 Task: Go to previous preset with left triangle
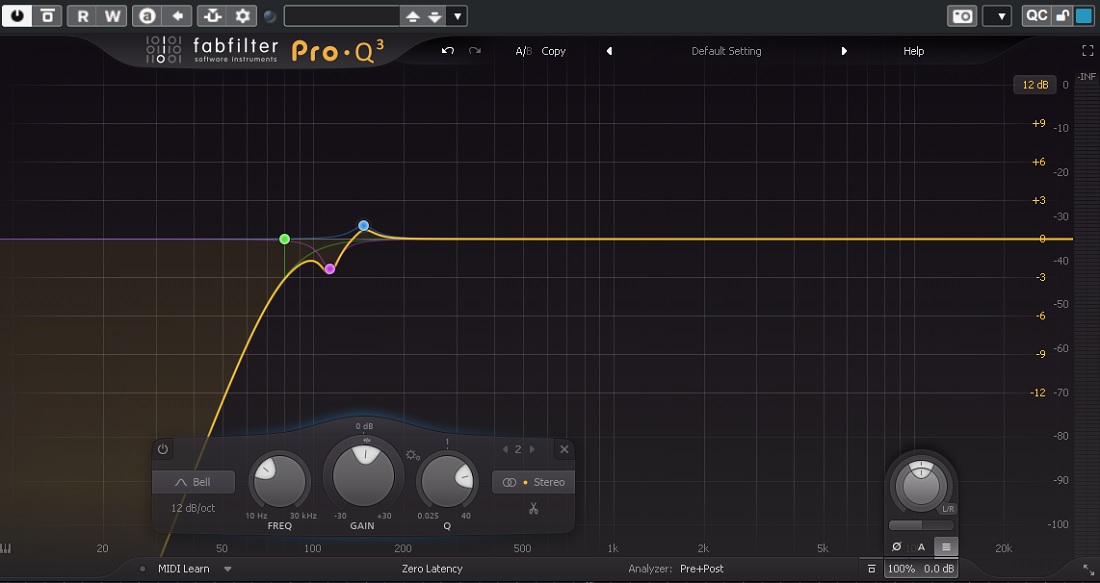pos(609,51)
